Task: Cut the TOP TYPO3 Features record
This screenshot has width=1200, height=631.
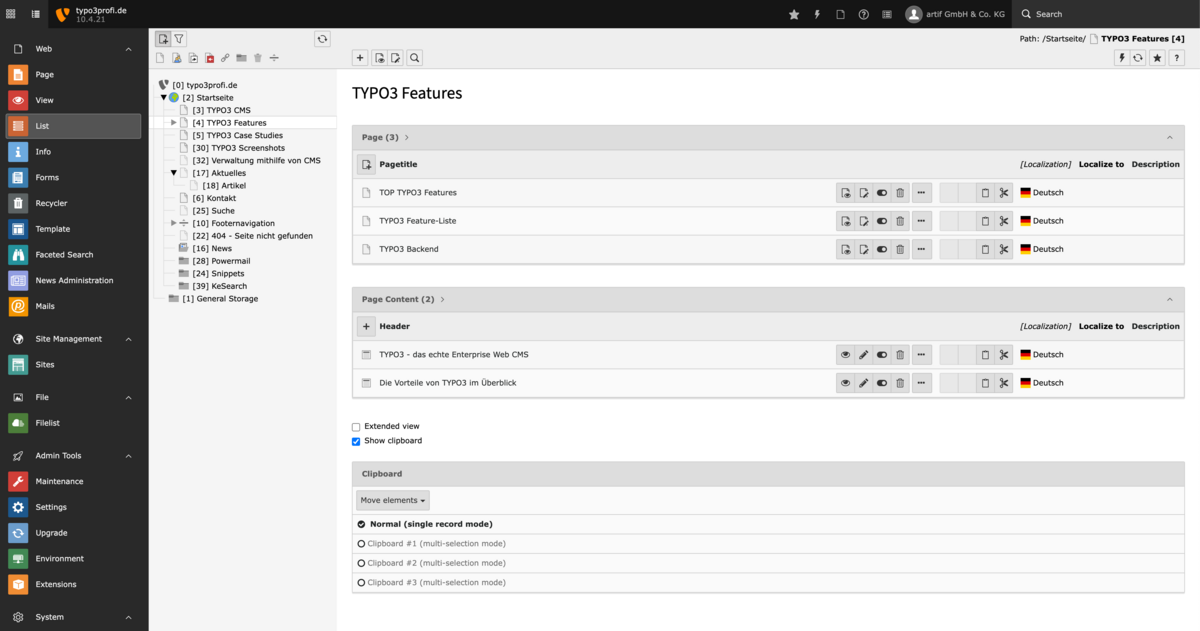Action: (1004, 192)
